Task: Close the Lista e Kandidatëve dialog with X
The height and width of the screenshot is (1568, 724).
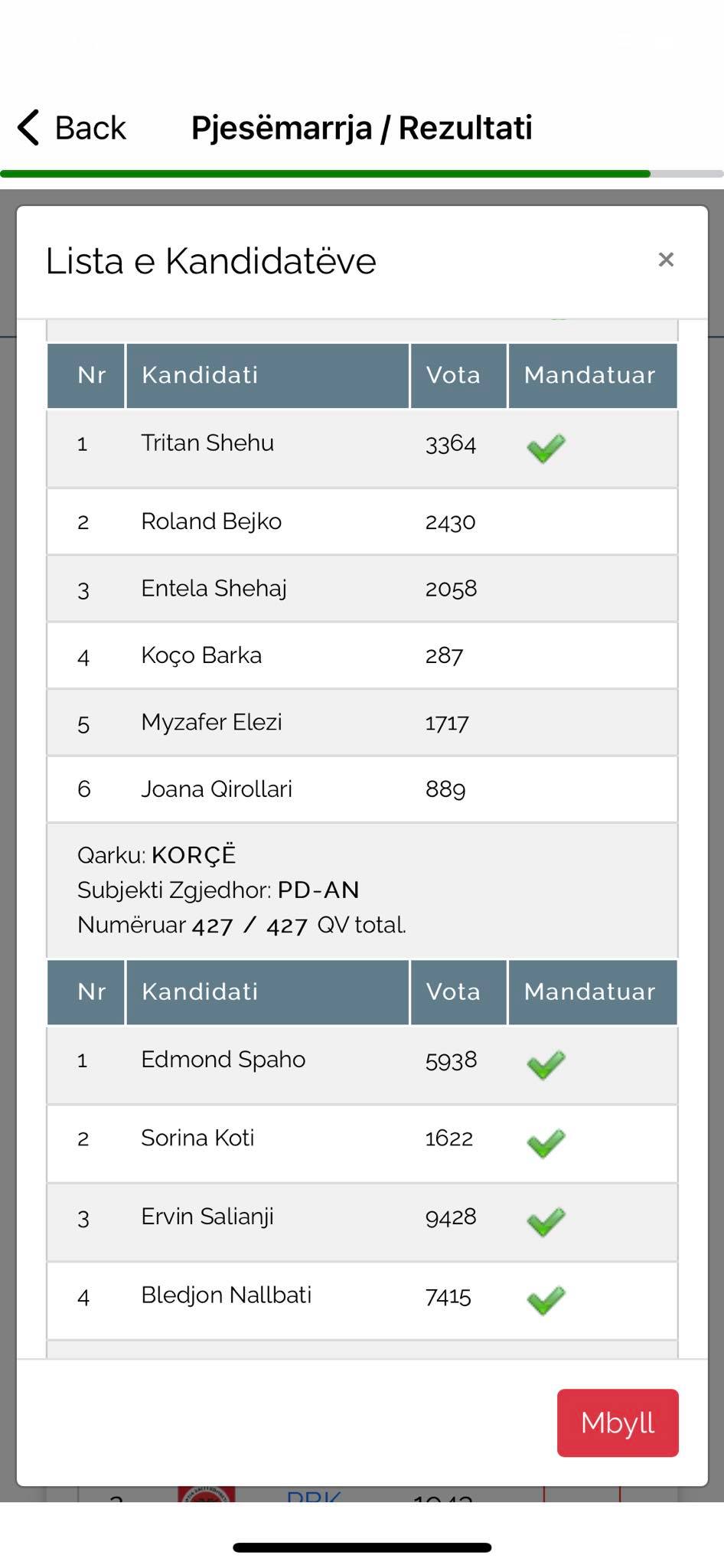Action: pyautogui.click(x=666, y=260)
